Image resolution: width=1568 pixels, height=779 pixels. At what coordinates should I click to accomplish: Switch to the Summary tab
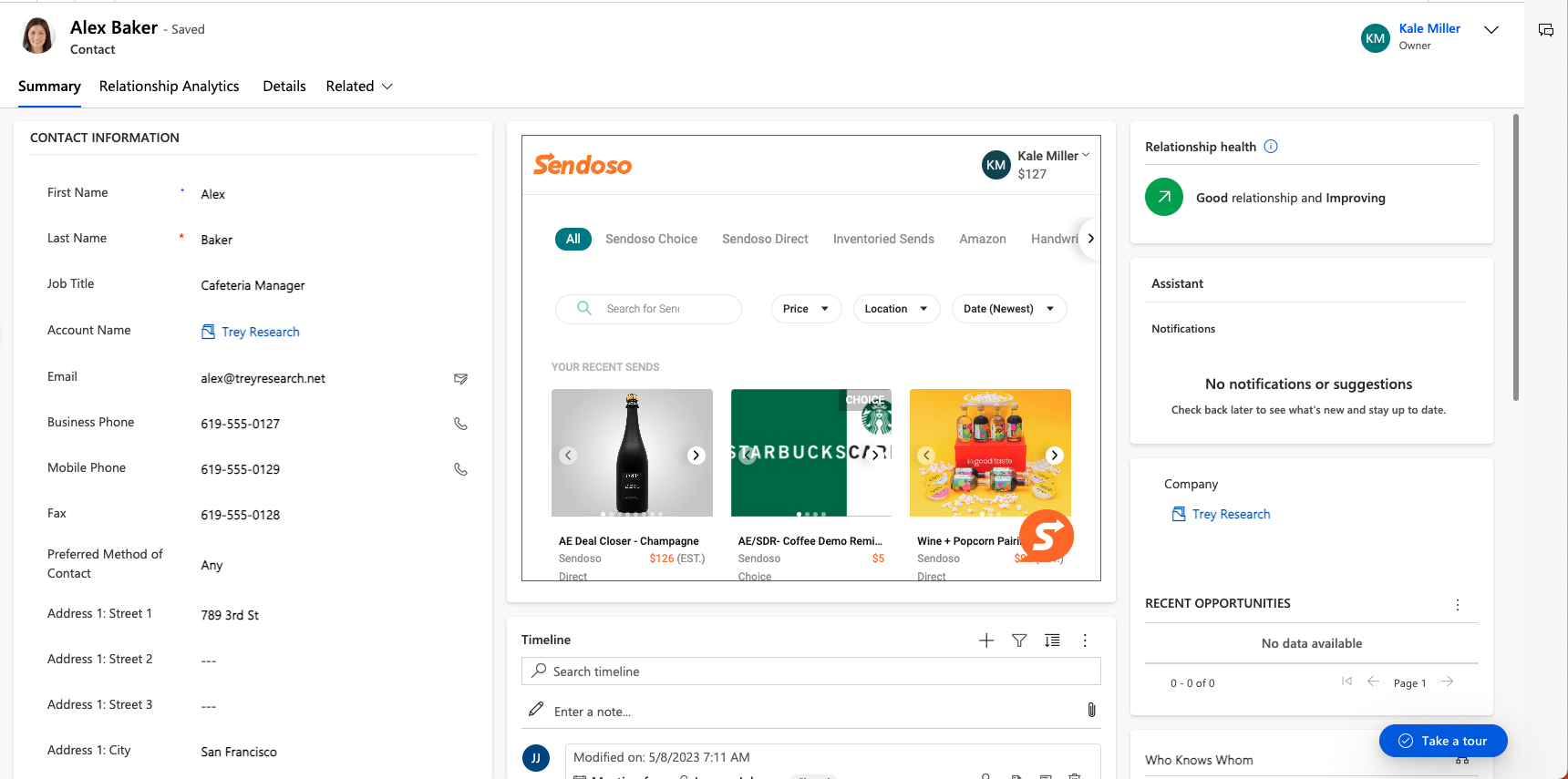point(49,87)
